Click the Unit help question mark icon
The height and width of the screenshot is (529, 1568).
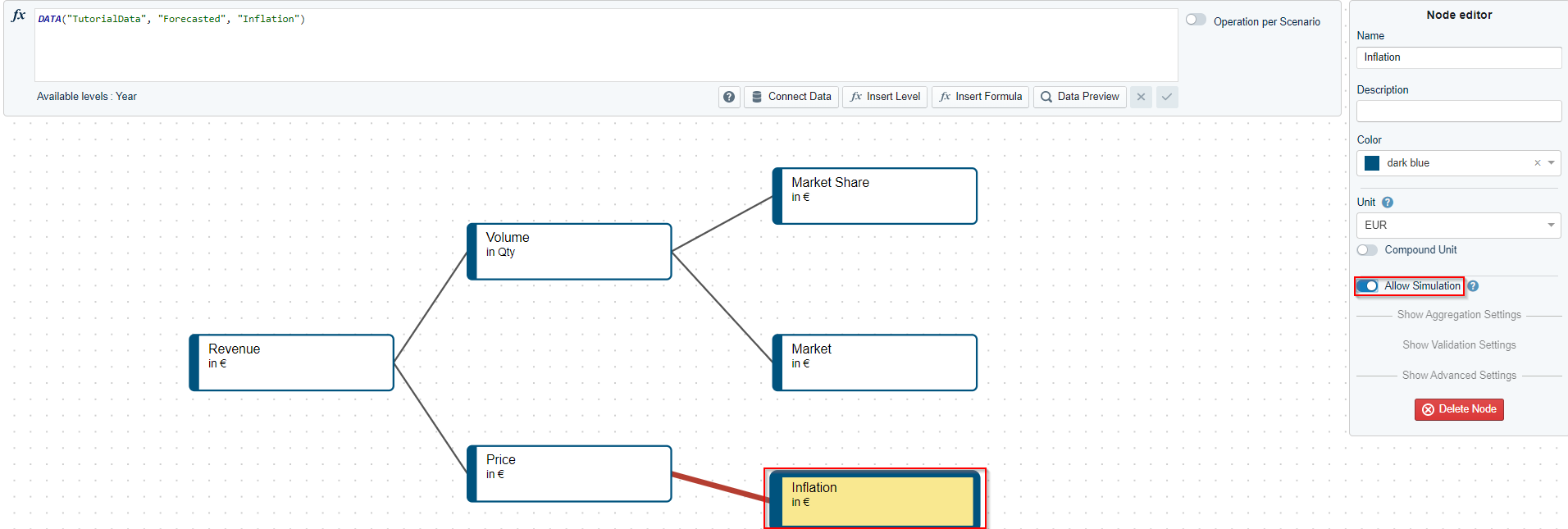click(1388, 203)
